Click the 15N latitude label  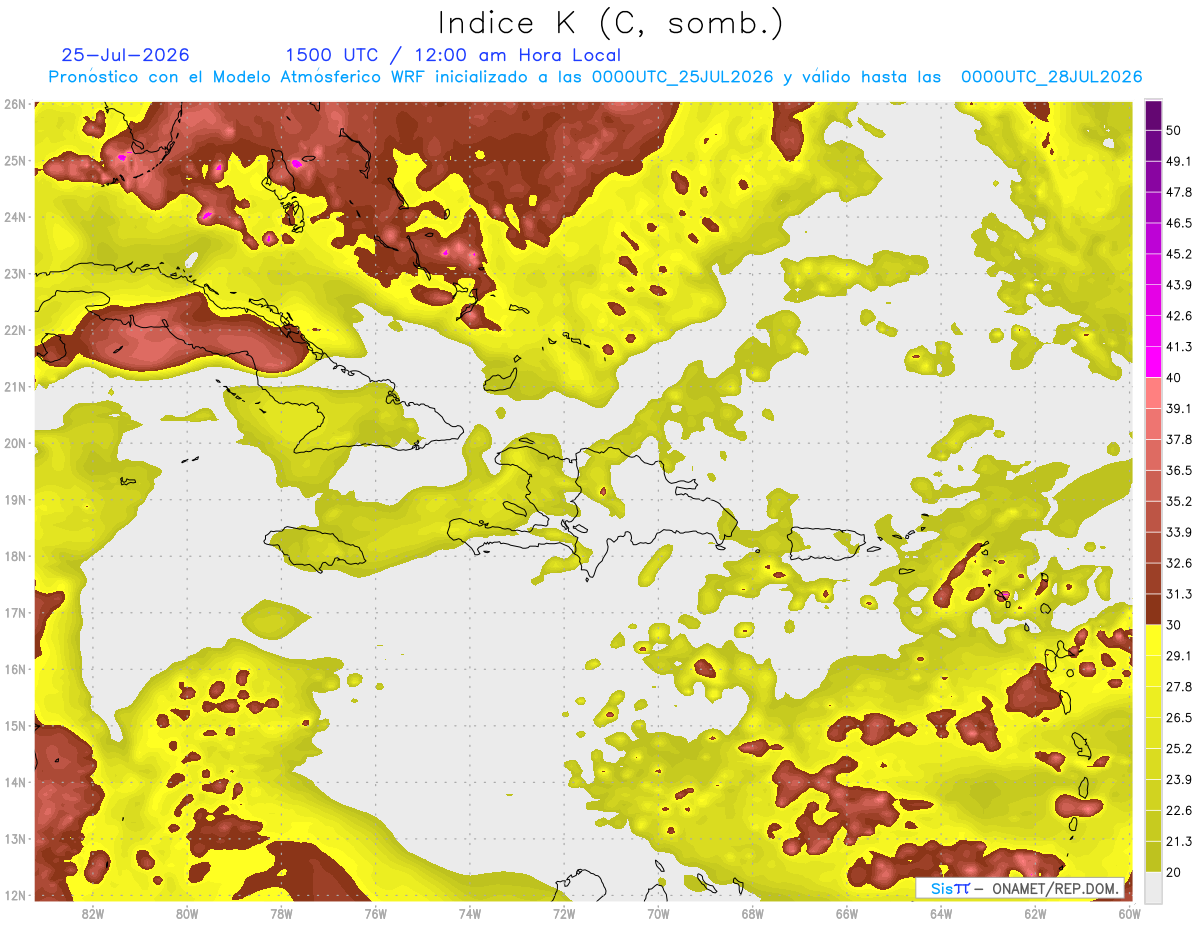(15, 725)
